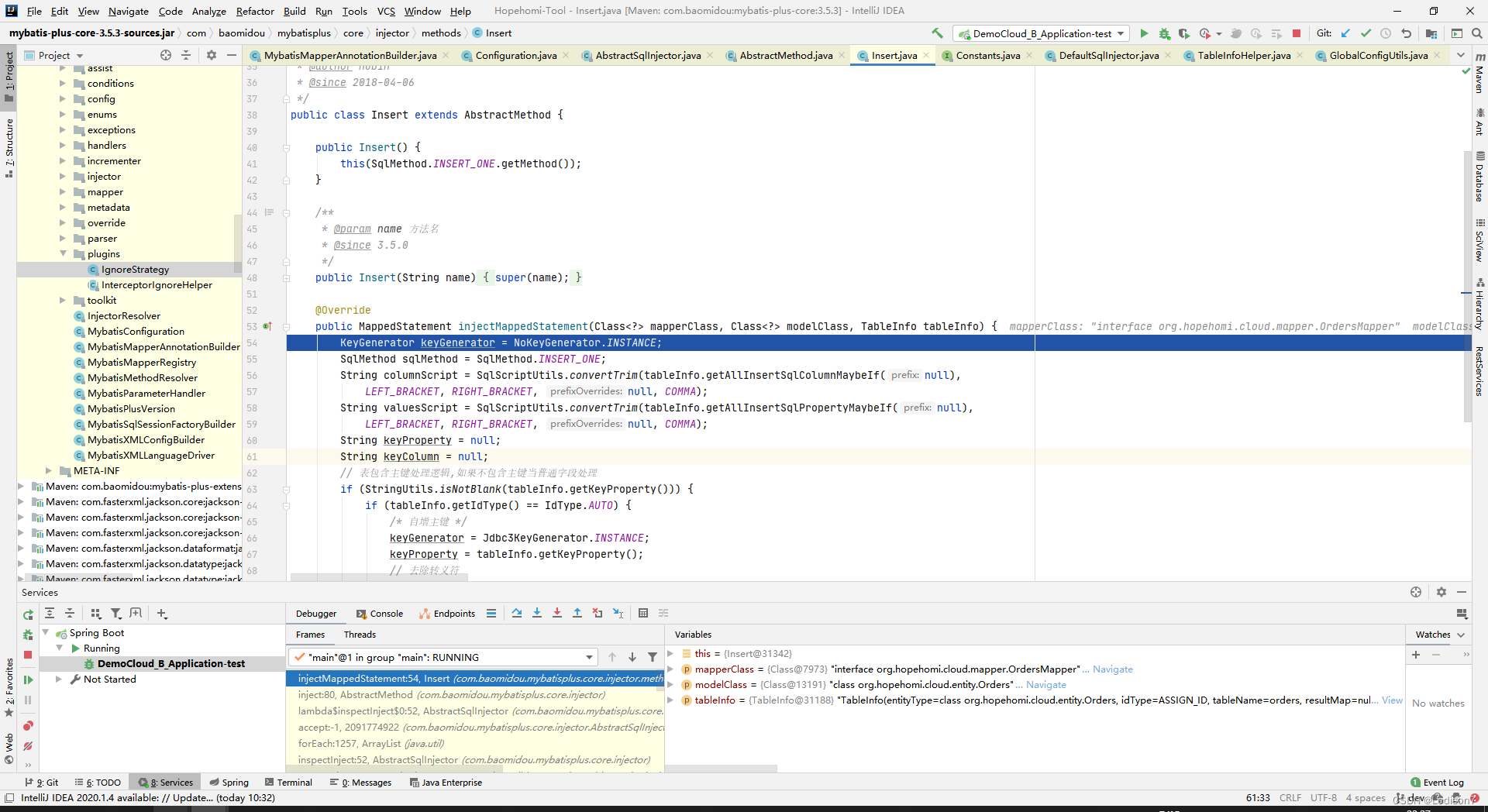The image size is (1488, 812).
Task: Open the Project Structure icon
Action: point(1431,33)
